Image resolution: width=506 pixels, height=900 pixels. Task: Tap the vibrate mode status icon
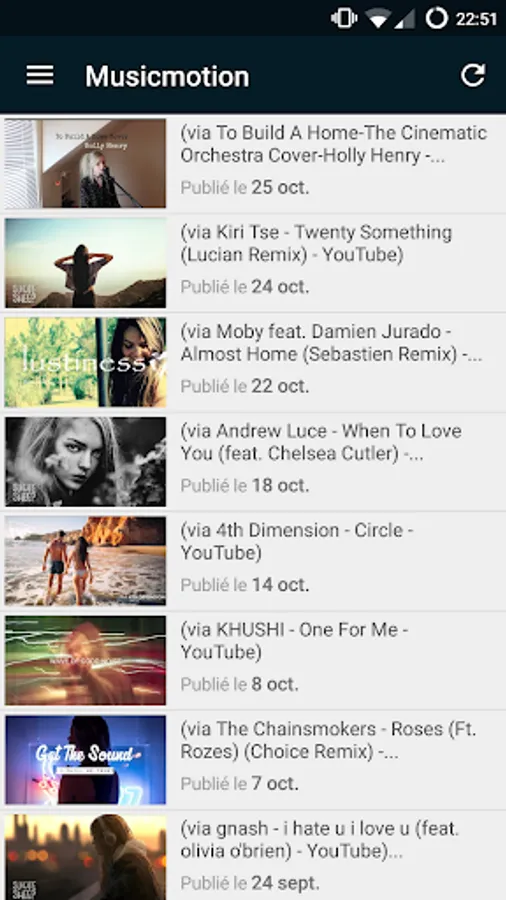click(x=344, y=18)
